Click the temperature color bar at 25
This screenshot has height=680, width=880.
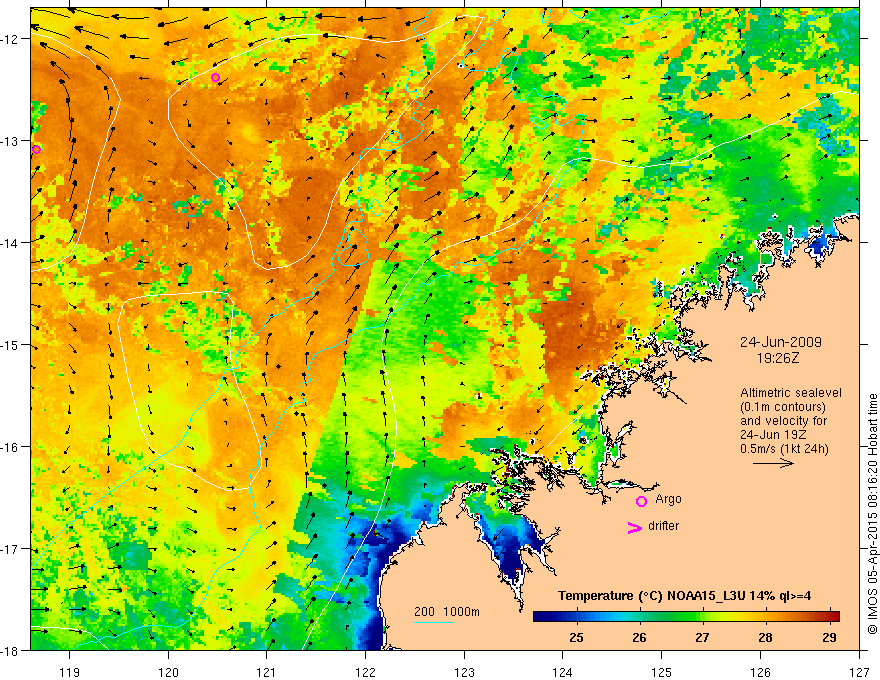pos(576,617)
